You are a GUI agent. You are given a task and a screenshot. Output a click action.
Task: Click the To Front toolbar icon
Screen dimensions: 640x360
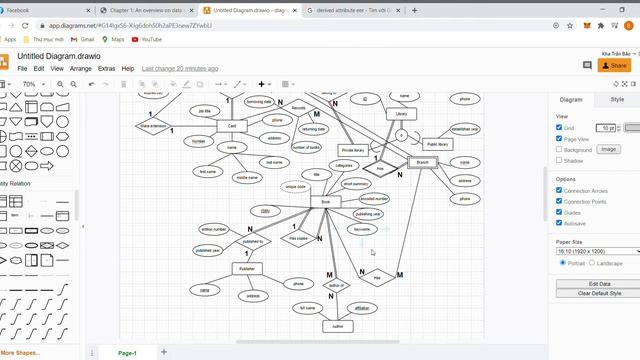click(x=142, y=84)
